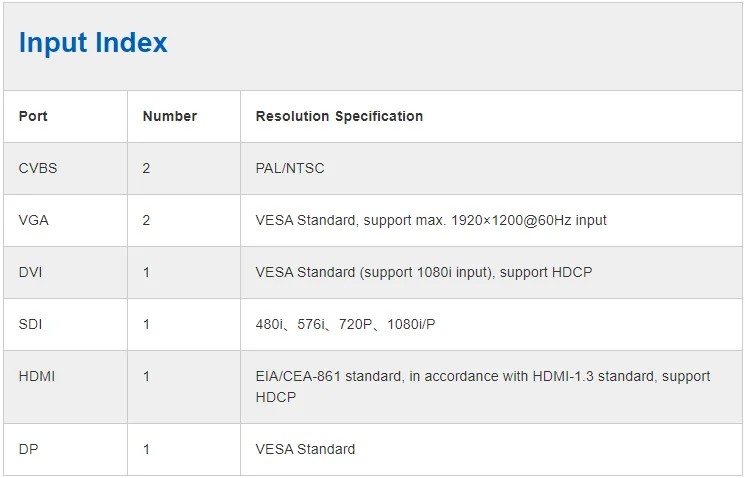Select VESA Standard text in DP row
The width and height of the screenshot is (745, 478).
[305, 449]
